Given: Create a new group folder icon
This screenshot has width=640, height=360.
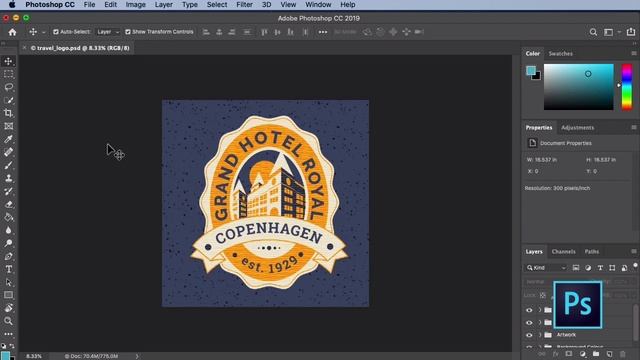Looking at the screenshot, I should click(596, 354).
